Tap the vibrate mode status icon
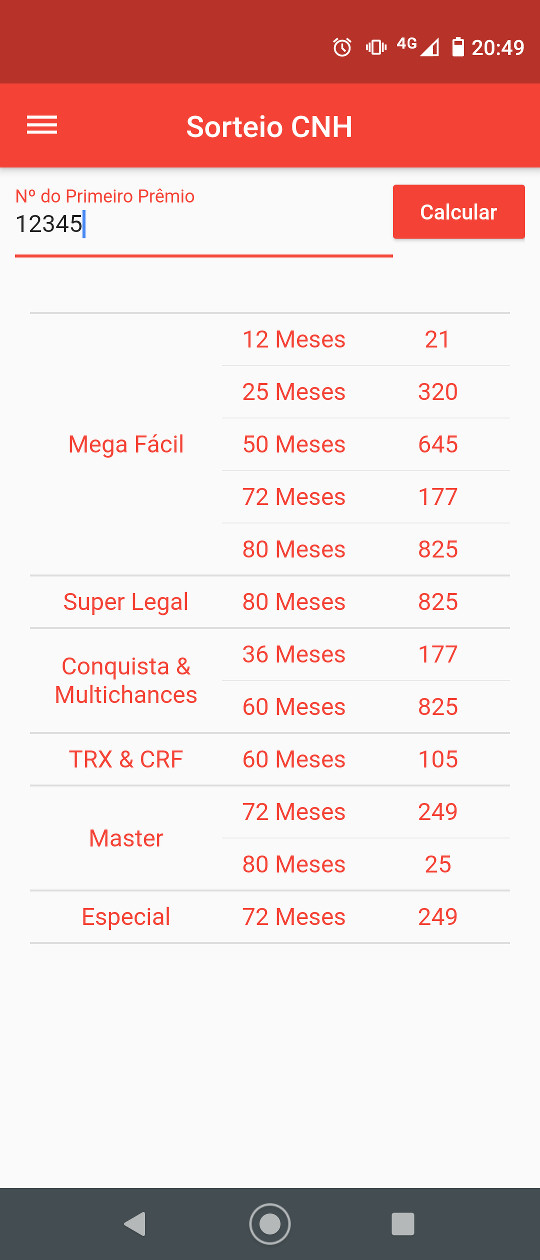The image size is (540, 1260). 376,47
